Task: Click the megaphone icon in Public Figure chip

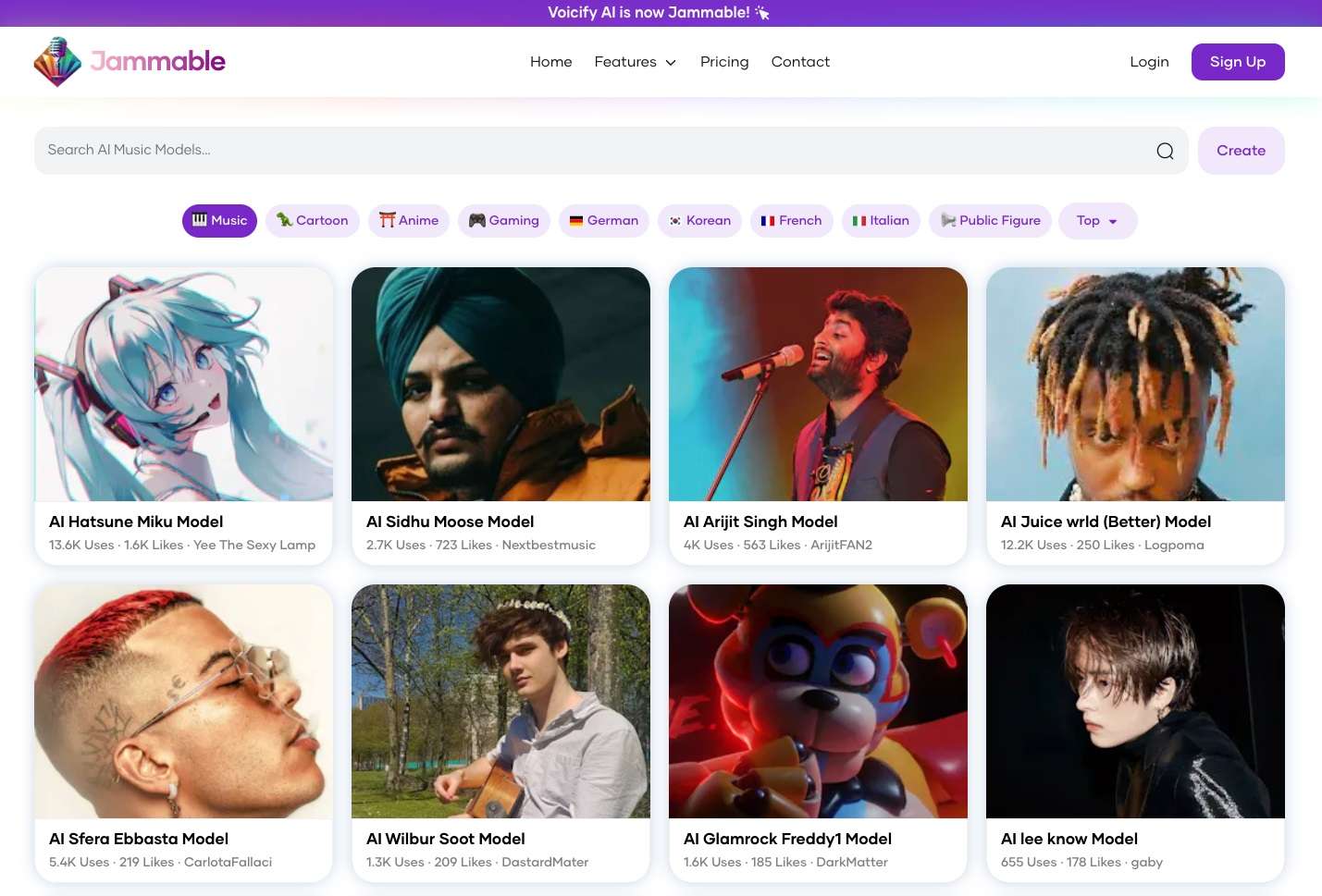Action: (x=948, y=220)
